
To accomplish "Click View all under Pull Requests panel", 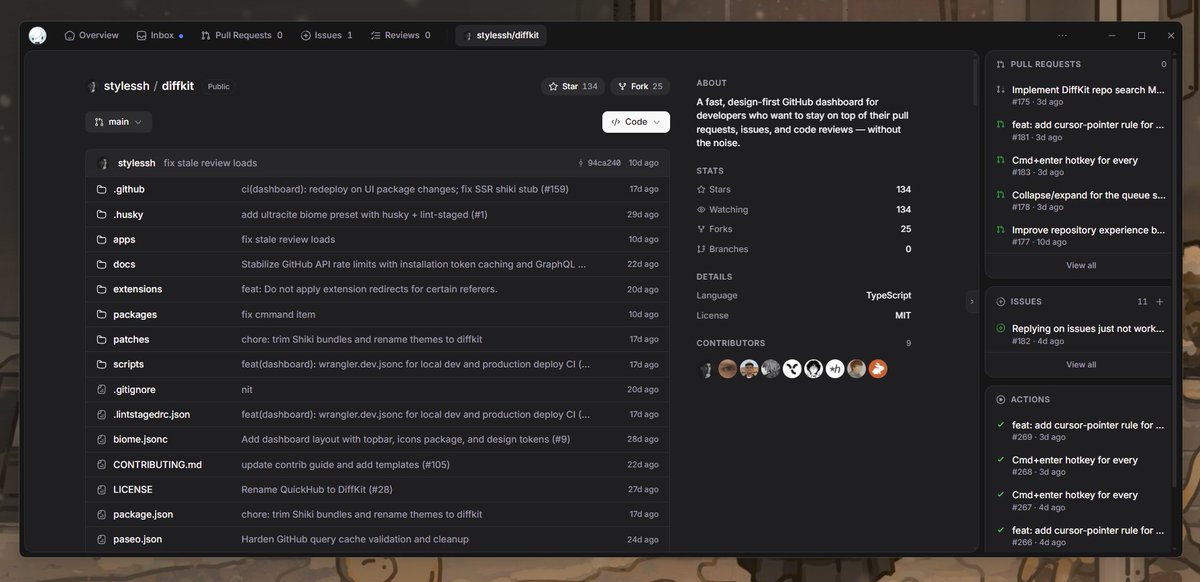I will [1081, 265].
